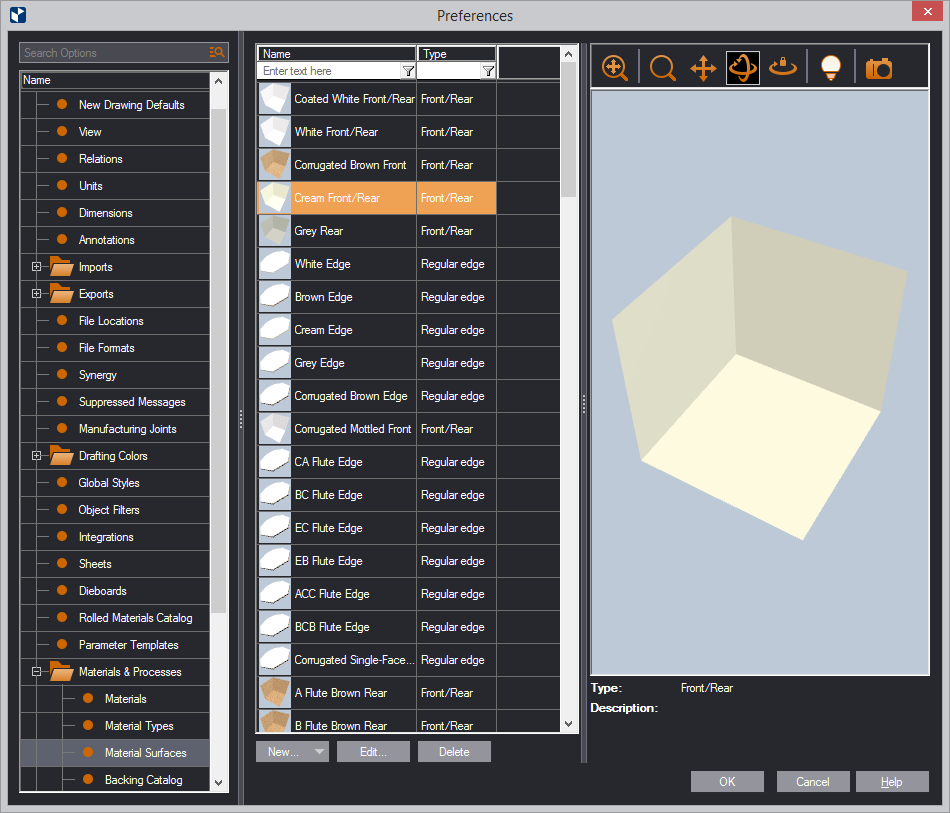
Task: Click the Imports folder icon
Action: [x=61, y=267]
